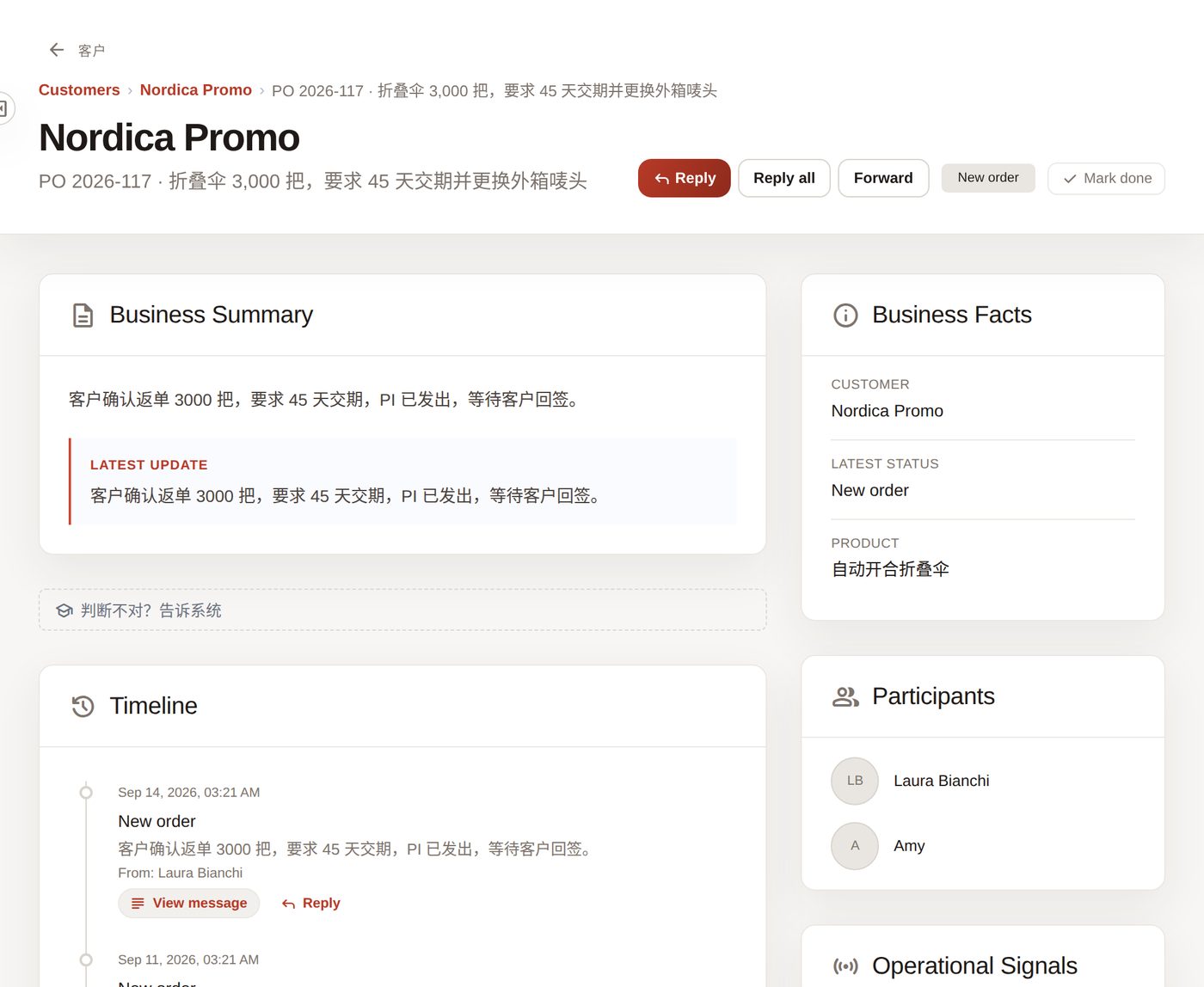Click the graduation cap icon next to 判断不对
This screenshot has height=987, width=1204.
coord(64,610)
